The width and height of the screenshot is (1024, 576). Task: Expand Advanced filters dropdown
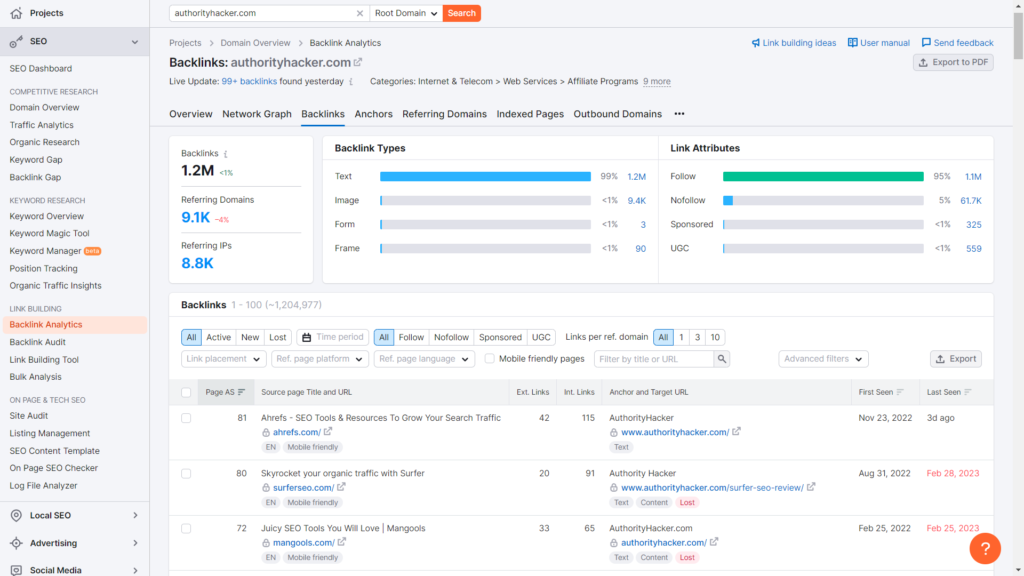click(823, 359)
